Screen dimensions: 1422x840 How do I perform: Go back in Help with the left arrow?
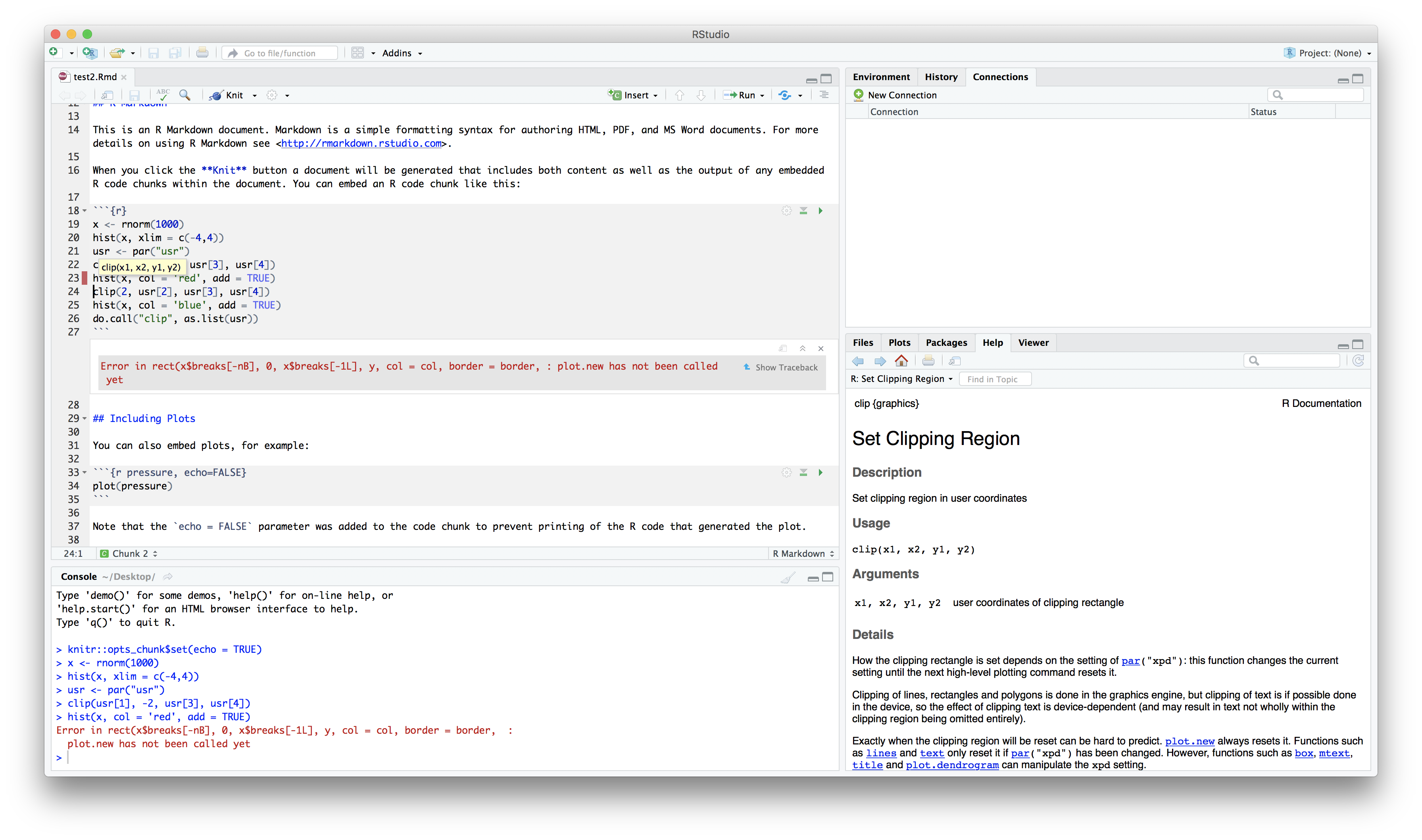pyautogui.click(x=858, y=361)
